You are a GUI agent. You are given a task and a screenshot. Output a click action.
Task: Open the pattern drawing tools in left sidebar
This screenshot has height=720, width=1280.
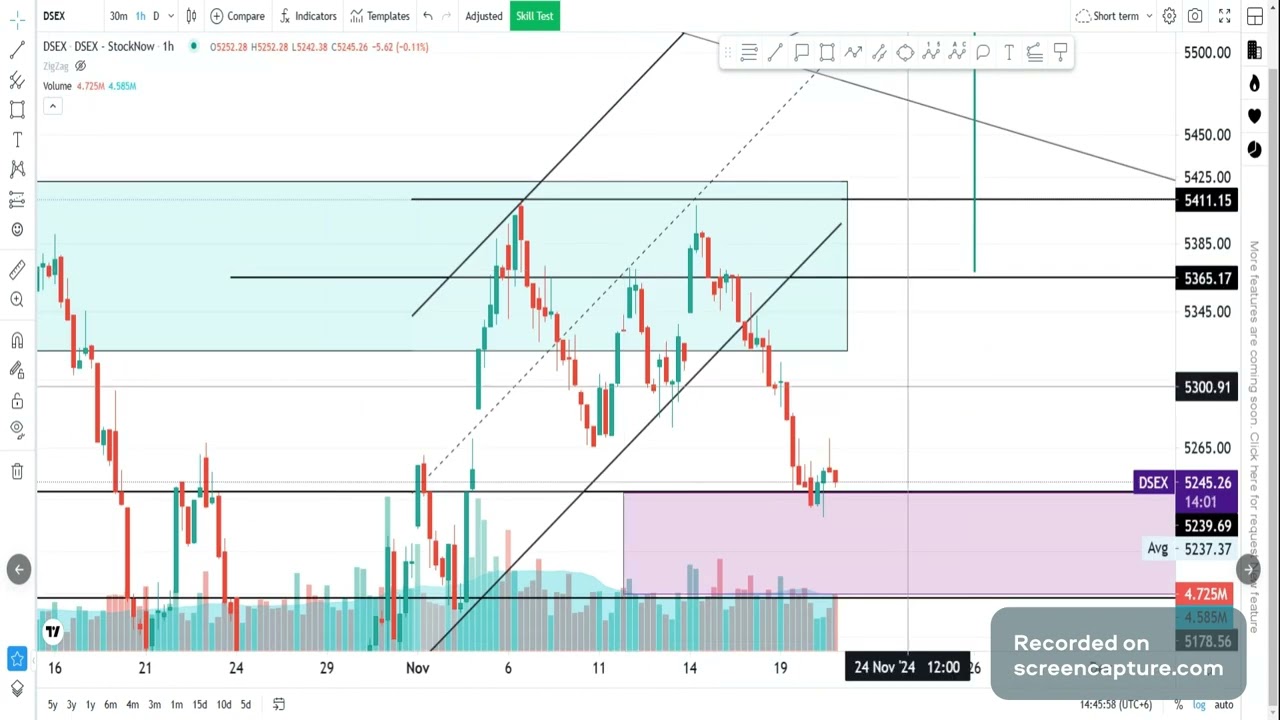[17, 169]
